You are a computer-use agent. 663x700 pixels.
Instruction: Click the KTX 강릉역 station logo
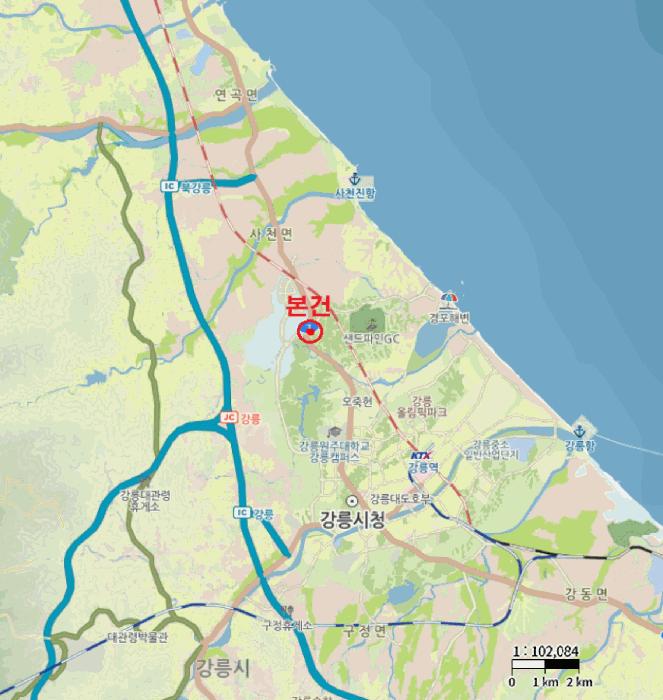[420, 455]
